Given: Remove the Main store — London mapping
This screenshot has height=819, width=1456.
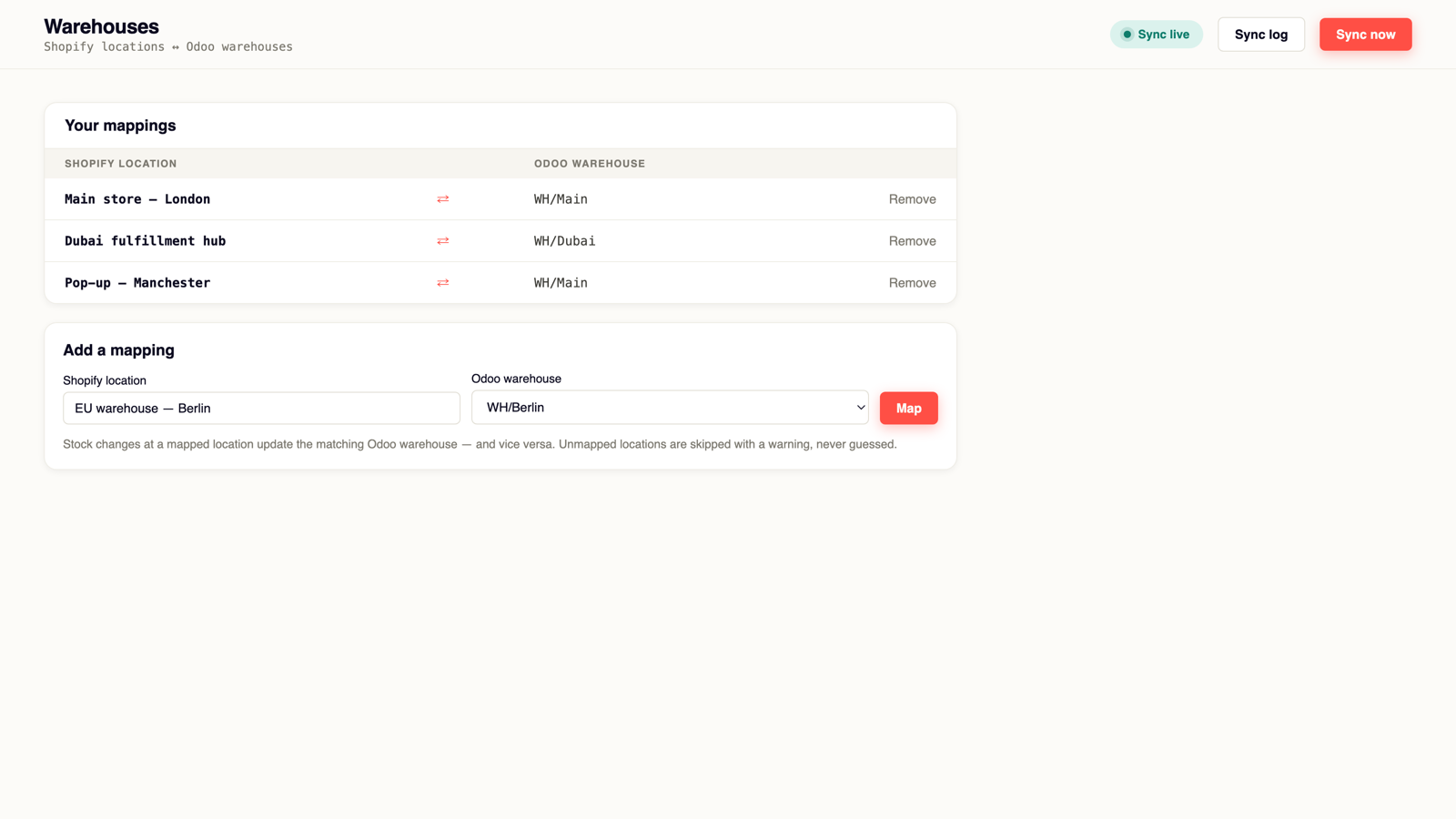Looking at the screenshot, I should [x=912, y=199].
